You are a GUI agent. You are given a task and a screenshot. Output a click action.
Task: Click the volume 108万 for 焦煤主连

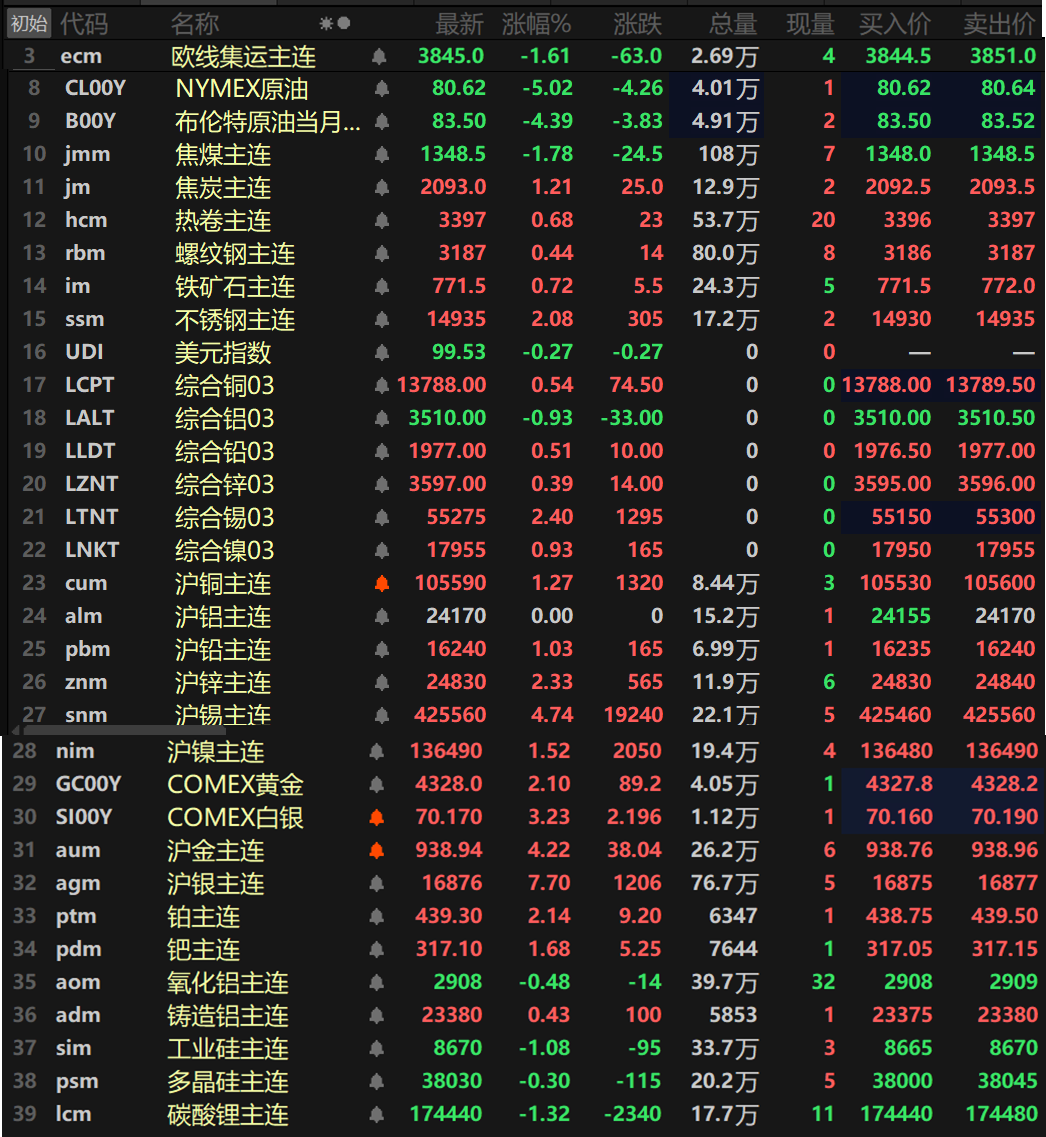[x=728, y=154]
